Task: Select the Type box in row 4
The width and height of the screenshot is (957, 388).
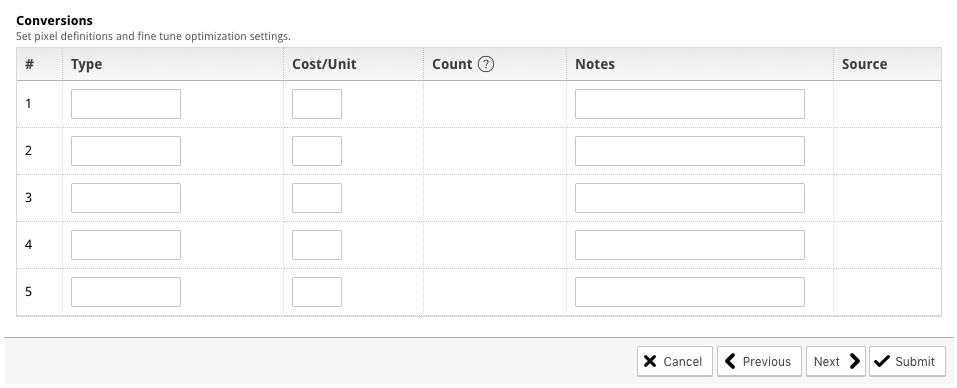Action: [126, 245]
